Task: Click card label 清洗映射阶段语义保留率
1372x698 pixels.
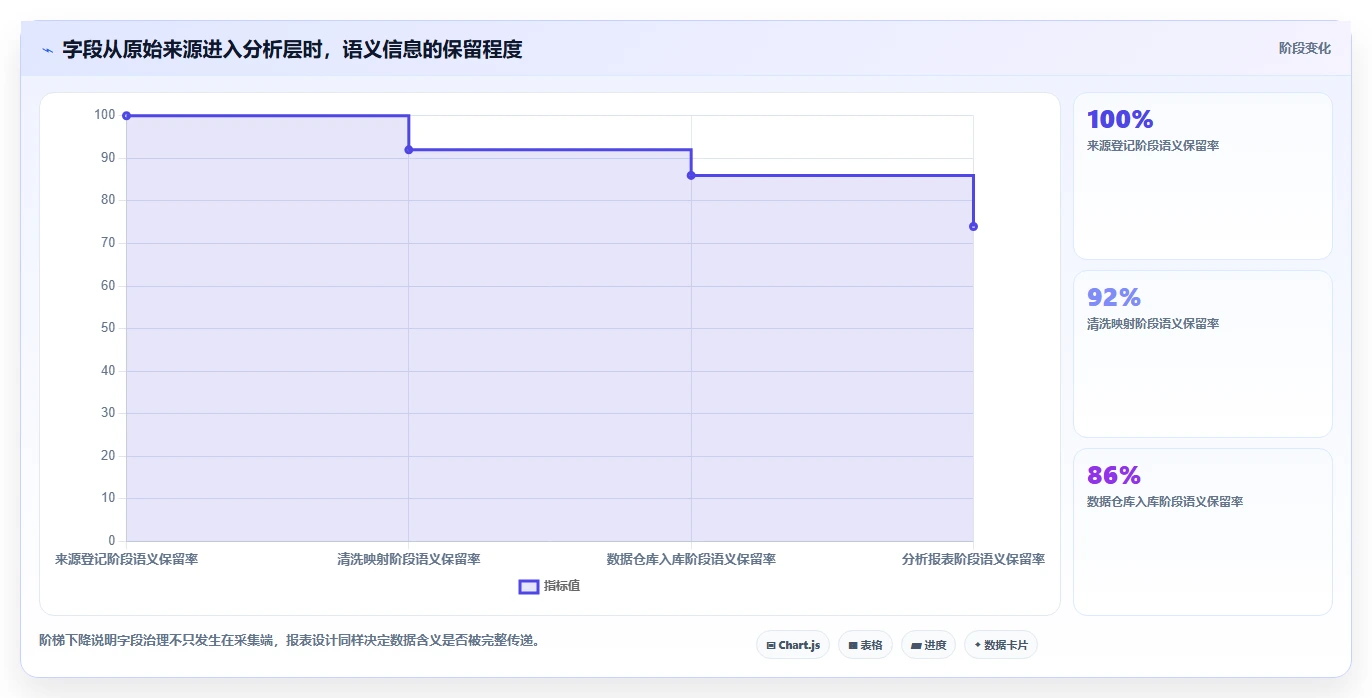Action: (x=1153, y=324)
